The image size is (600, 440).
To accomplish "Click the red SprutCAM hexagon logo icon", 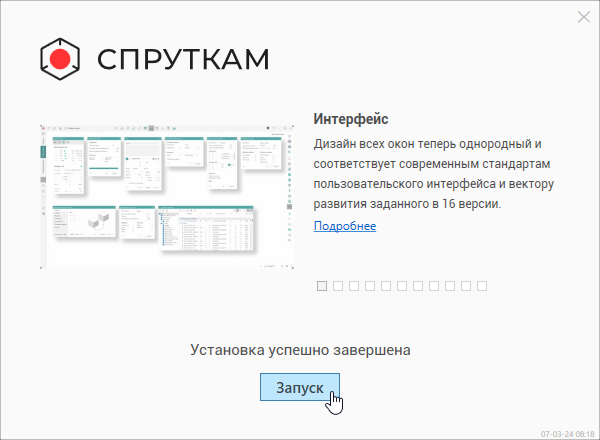I will (60, 59).
